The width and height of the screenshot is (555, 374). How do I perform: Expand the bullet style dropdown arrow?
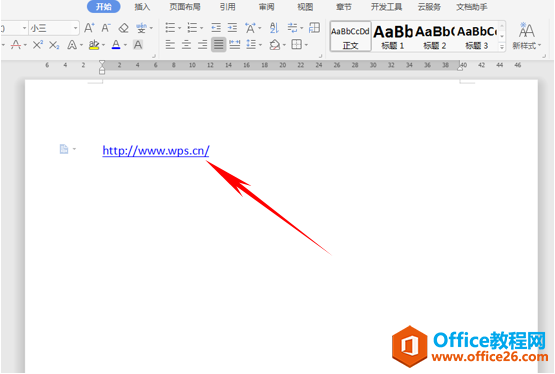tap(179, 28)
